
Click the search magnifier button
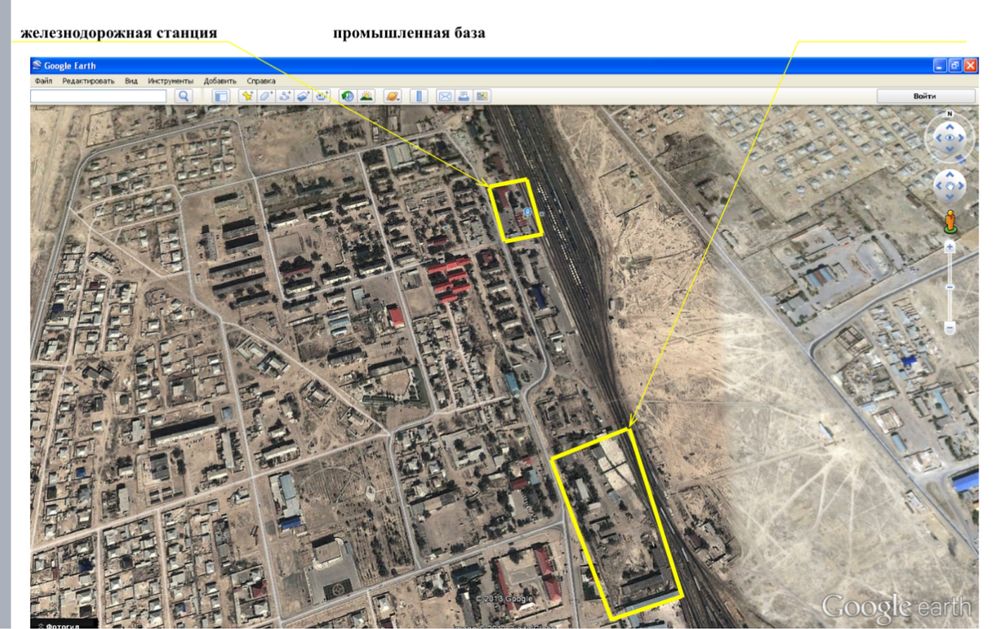[x=183, y=96]
